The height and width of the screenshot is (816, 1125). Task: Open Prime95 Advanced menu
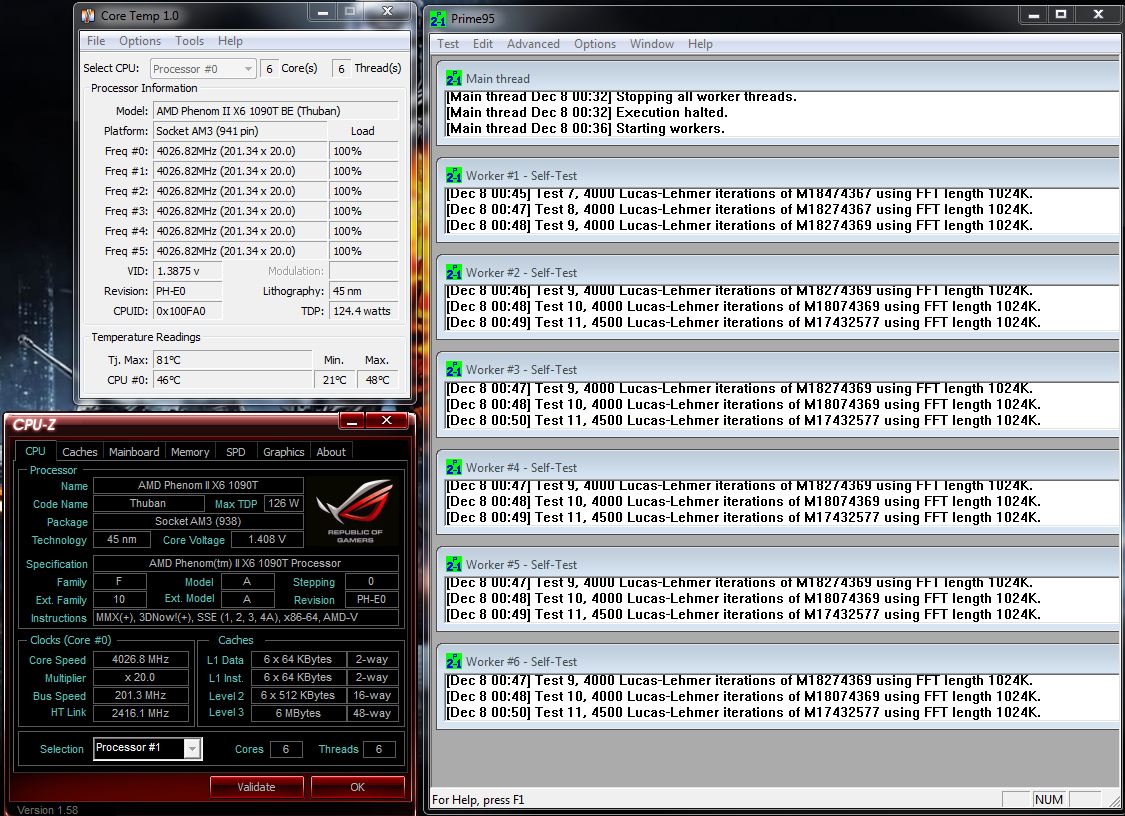click(533, 44)
